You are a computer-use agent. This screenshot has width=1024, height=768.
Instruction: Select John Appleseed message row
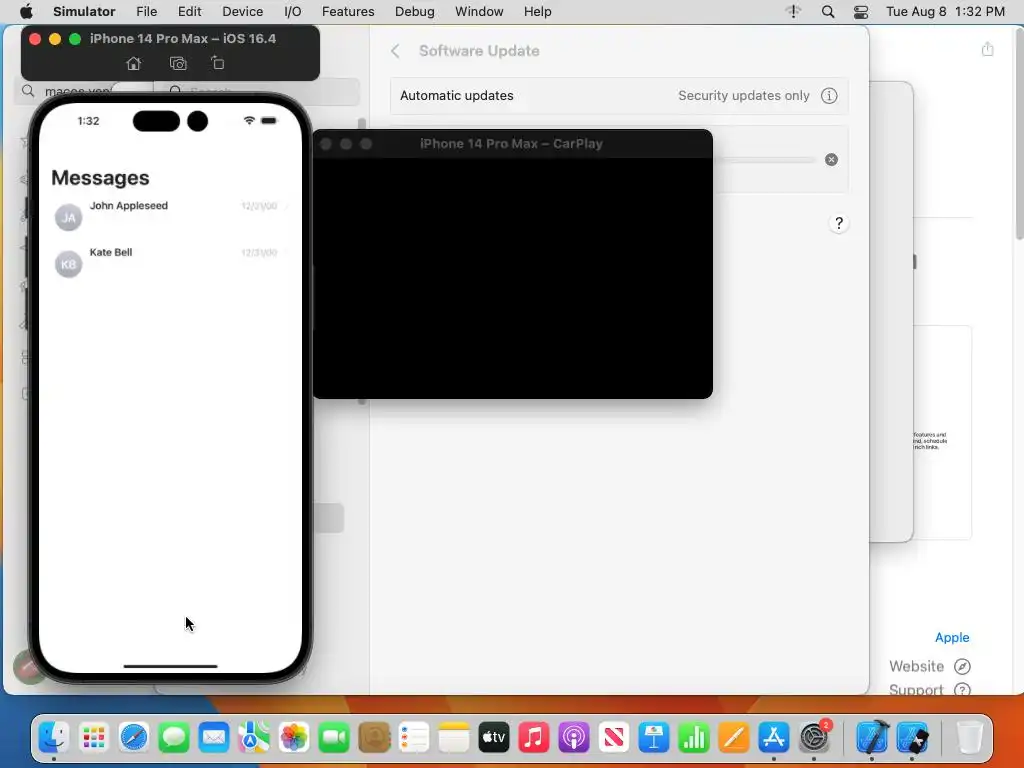coord(170,217)
